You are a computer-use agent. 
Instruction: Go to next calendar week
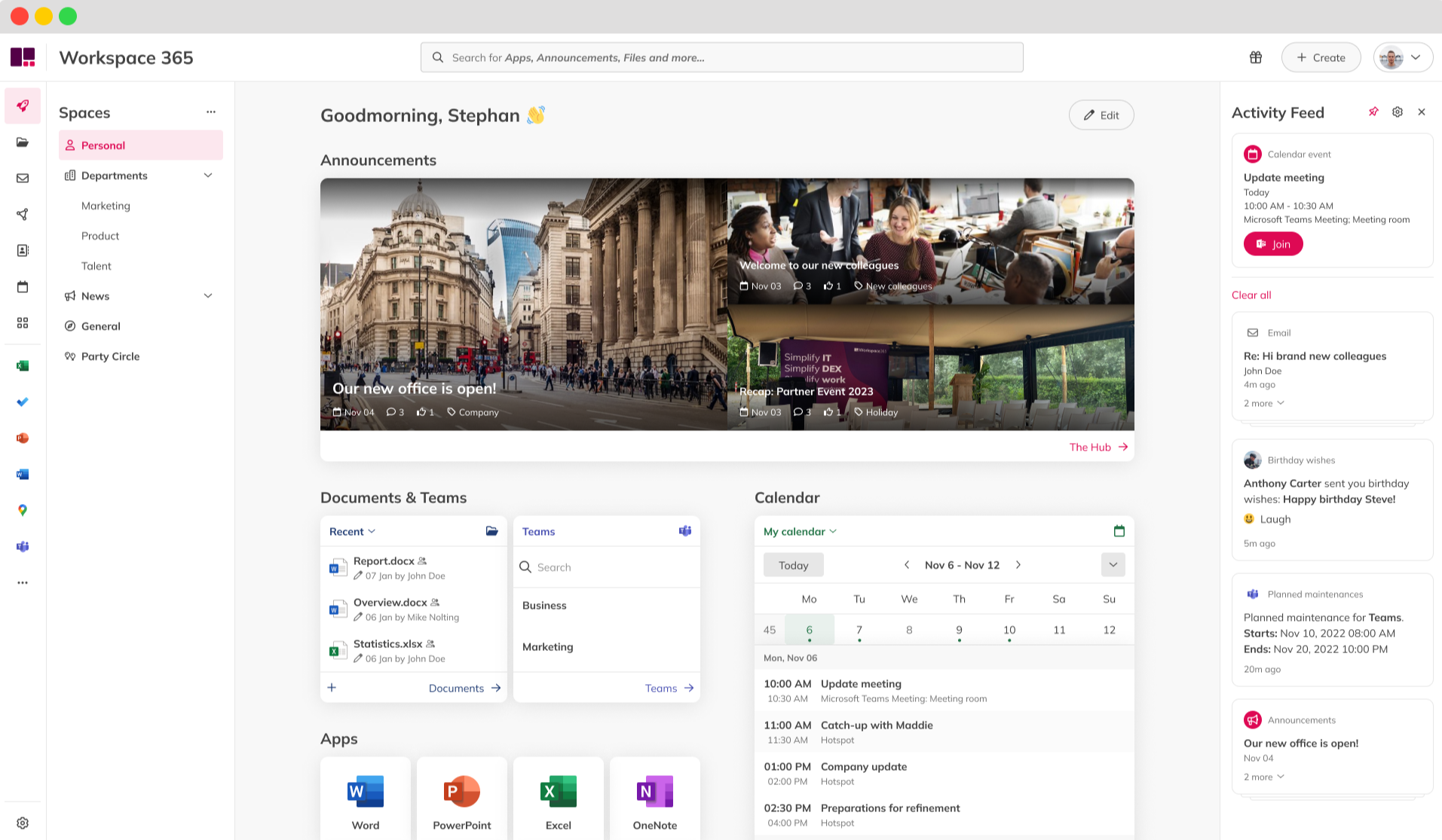[x=1018, y=564]
